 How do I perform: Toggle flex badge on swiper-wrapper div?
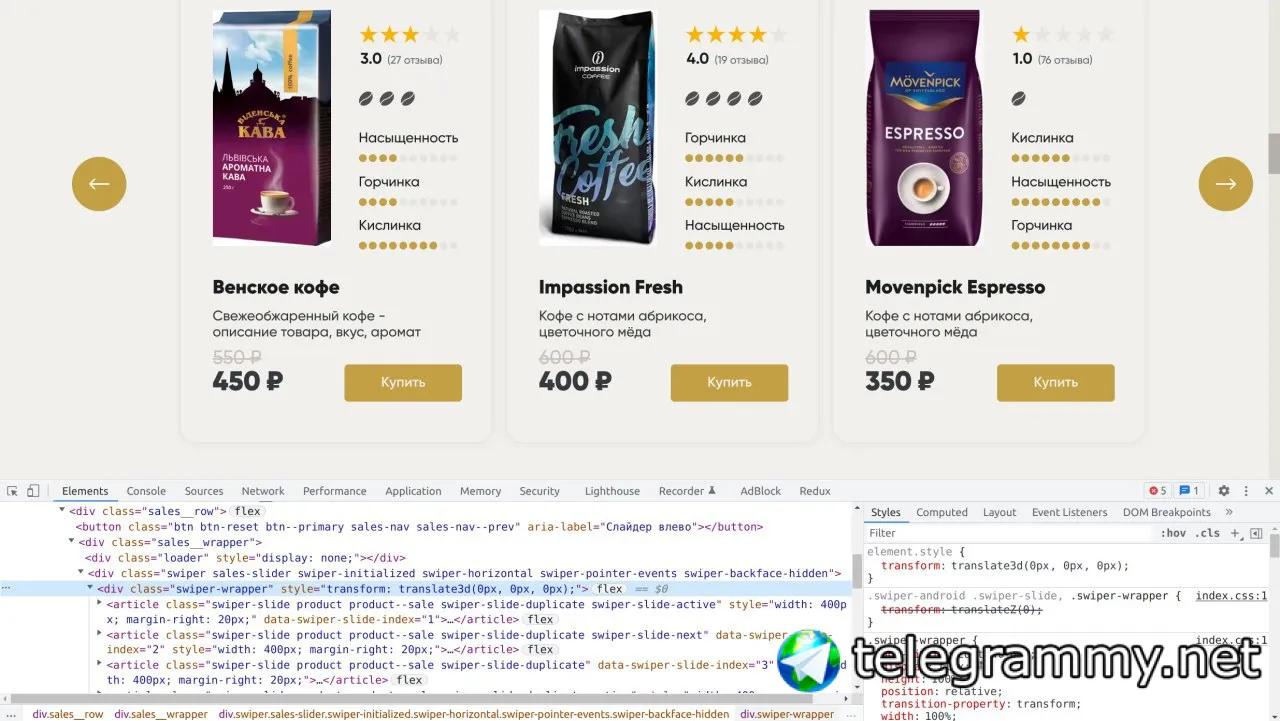pyautogui.click(x=609, y=589)
